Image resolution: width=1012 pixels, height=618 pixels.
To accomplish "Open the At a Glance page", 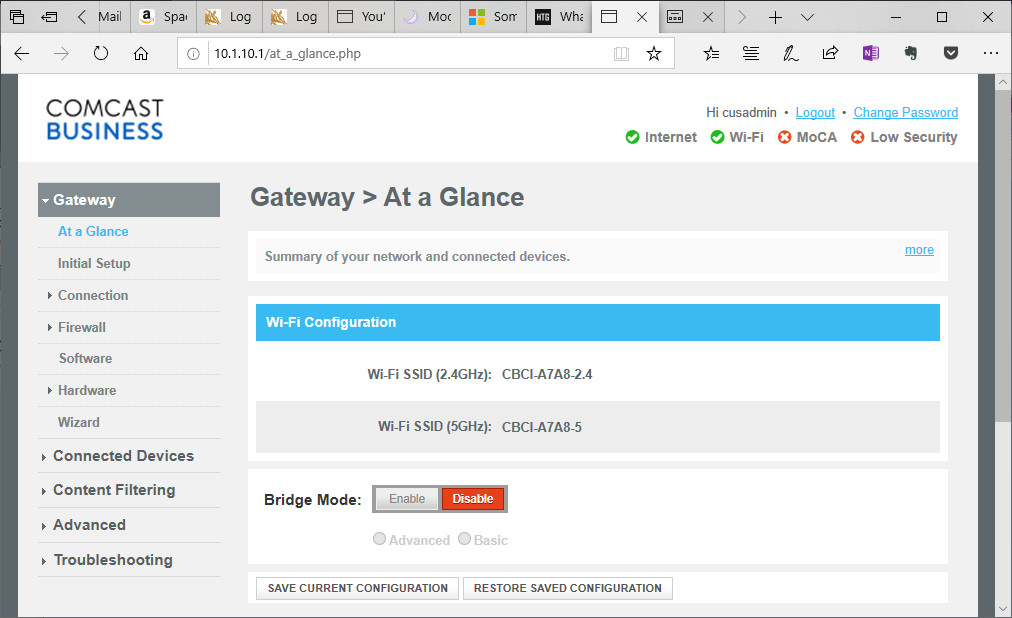I will 93,232.
